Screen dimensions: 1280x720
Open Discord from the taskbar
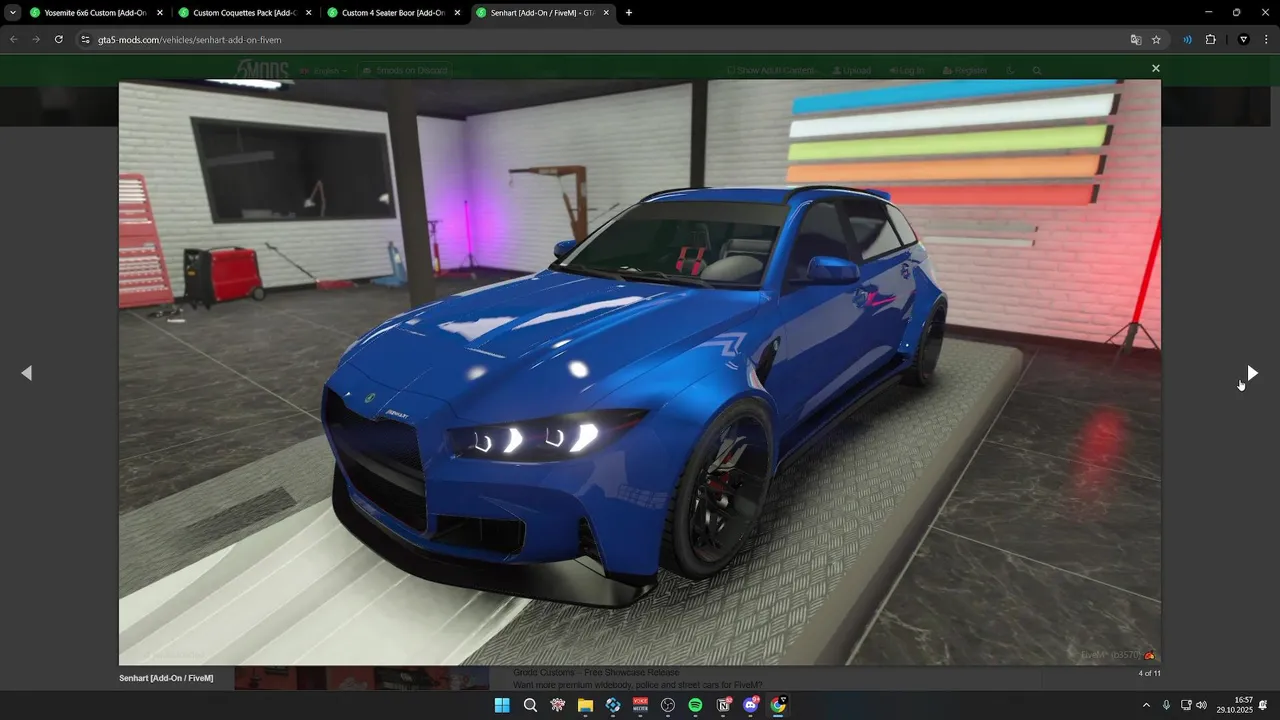[x=751, y=705]
